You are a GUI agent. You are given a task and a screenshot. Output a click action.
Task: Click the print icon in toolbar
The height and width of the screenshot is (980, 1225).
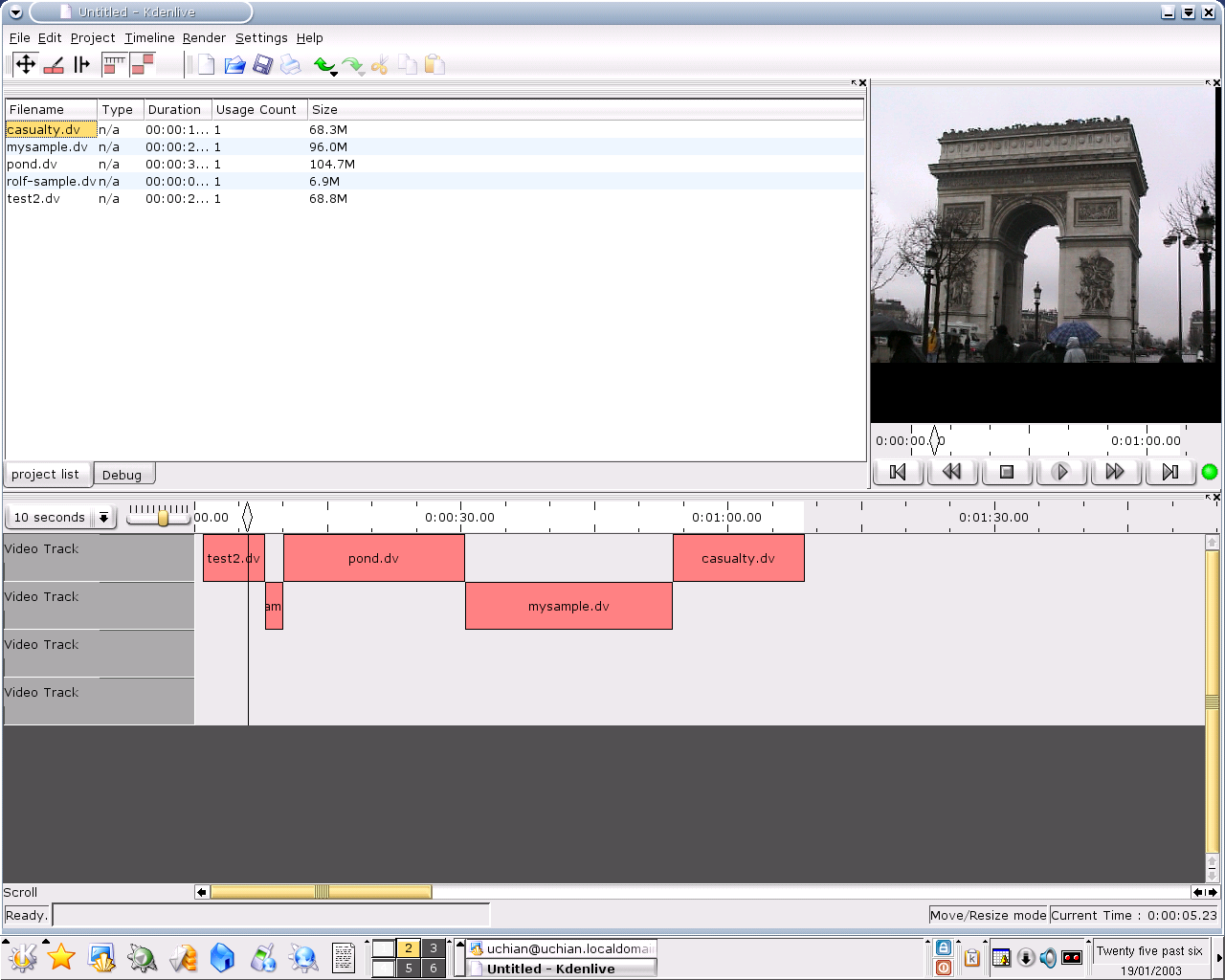[x=291, y=65]
